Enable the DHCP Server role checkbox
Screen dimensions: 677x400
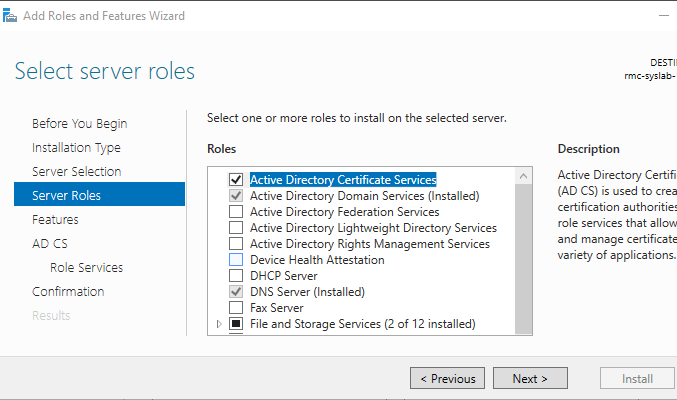click(x=236, y=276)
